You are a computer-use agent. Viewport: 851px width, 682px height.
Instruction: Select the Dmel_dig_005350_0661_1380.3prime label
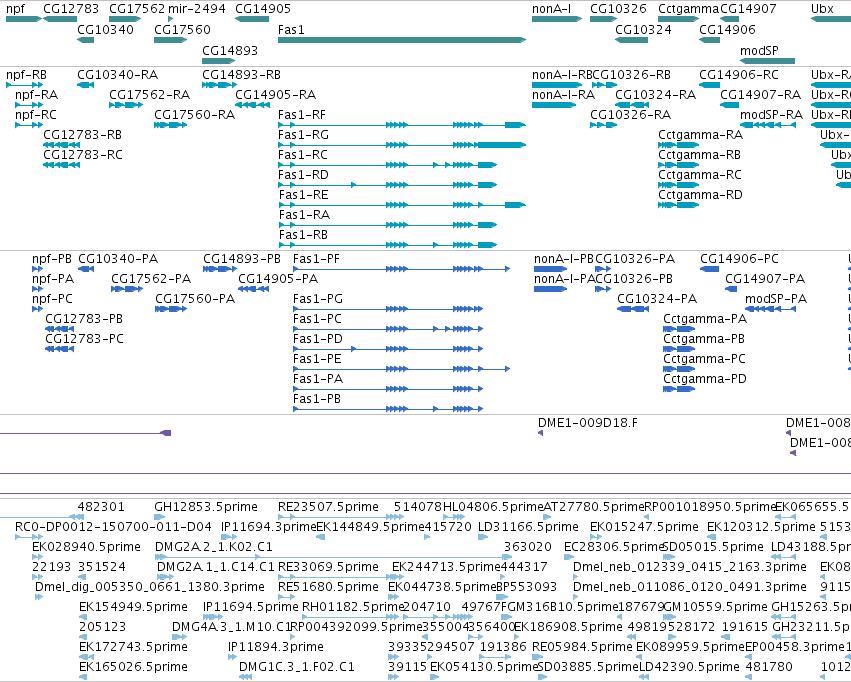[x=150, y=587]
